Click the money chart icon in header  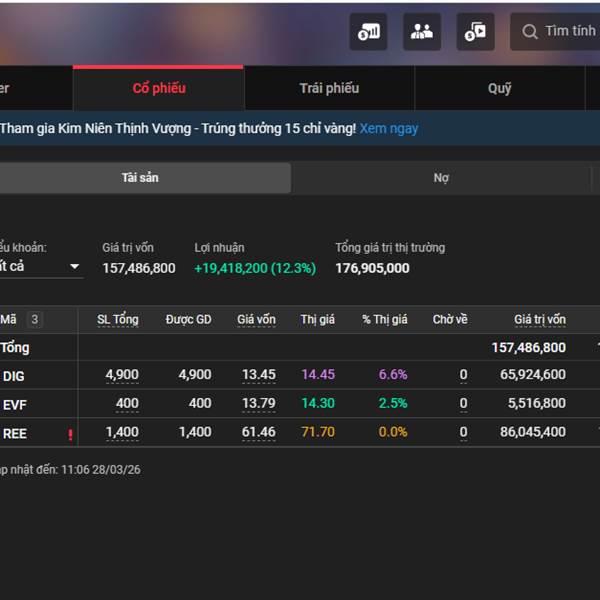click(x=368, y=32)
